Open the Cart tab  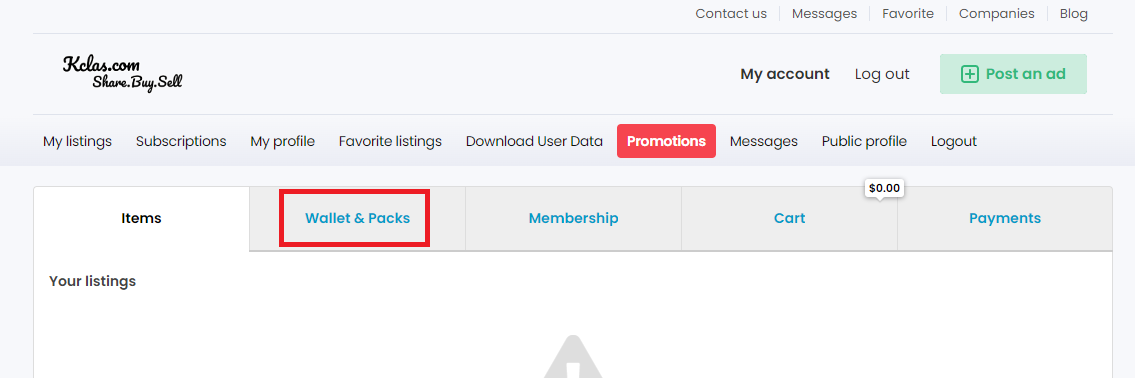click(789, 218)
